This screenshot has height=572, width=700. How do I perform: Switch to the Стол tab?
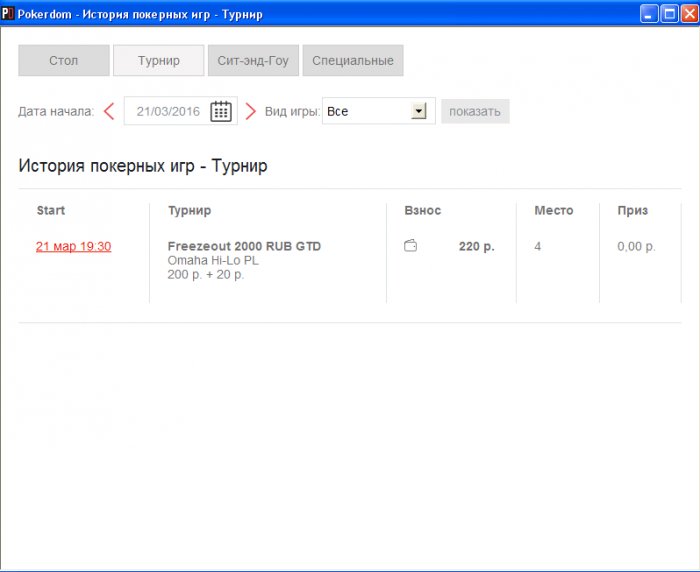(x=63, y=61)
